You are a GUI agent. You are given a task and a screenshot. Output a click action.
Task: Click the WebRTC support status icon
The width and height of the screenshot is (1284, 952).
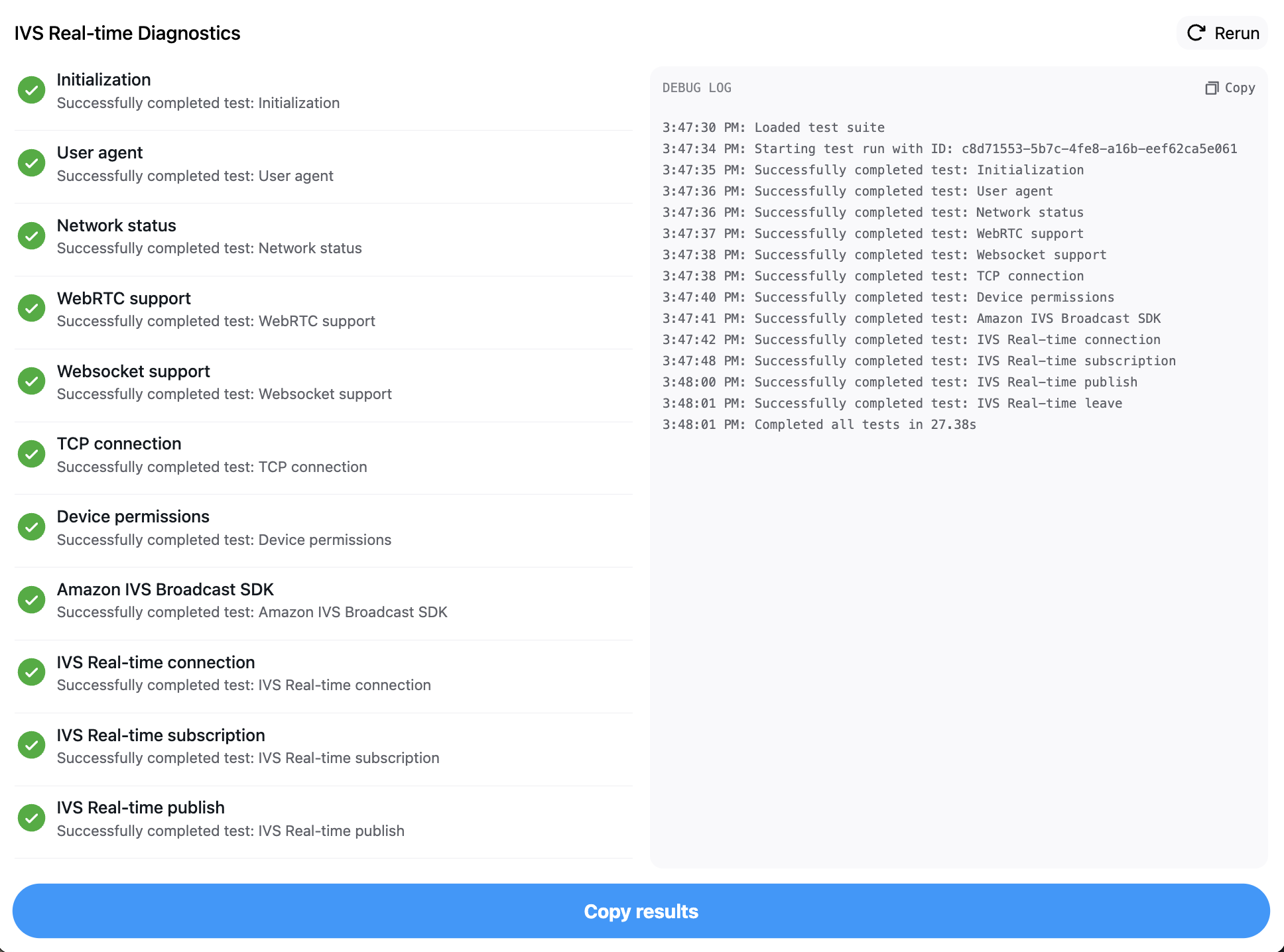pos(31,308)
